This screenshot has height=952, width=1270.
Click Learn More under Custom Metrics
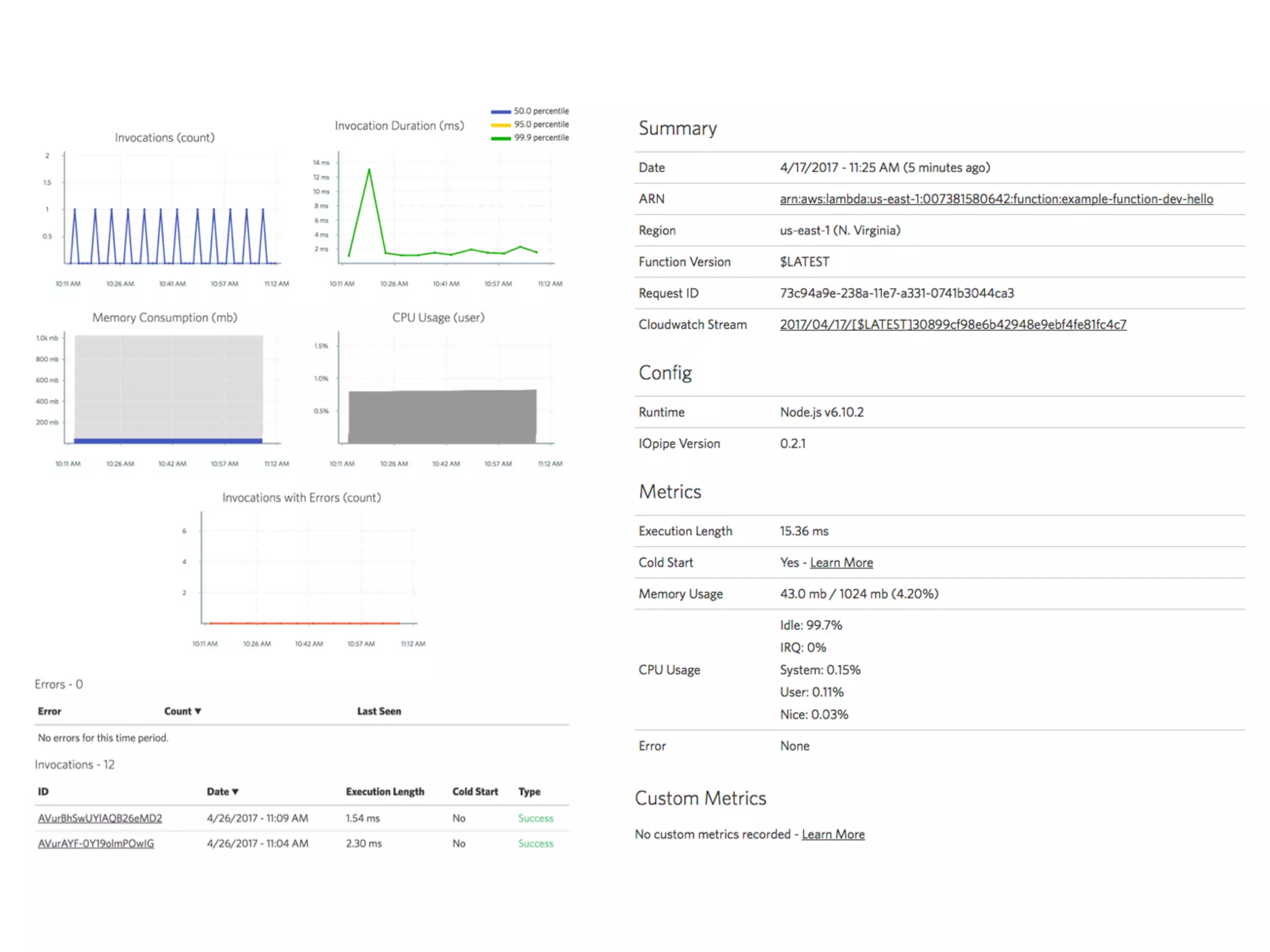coord(833,835)
